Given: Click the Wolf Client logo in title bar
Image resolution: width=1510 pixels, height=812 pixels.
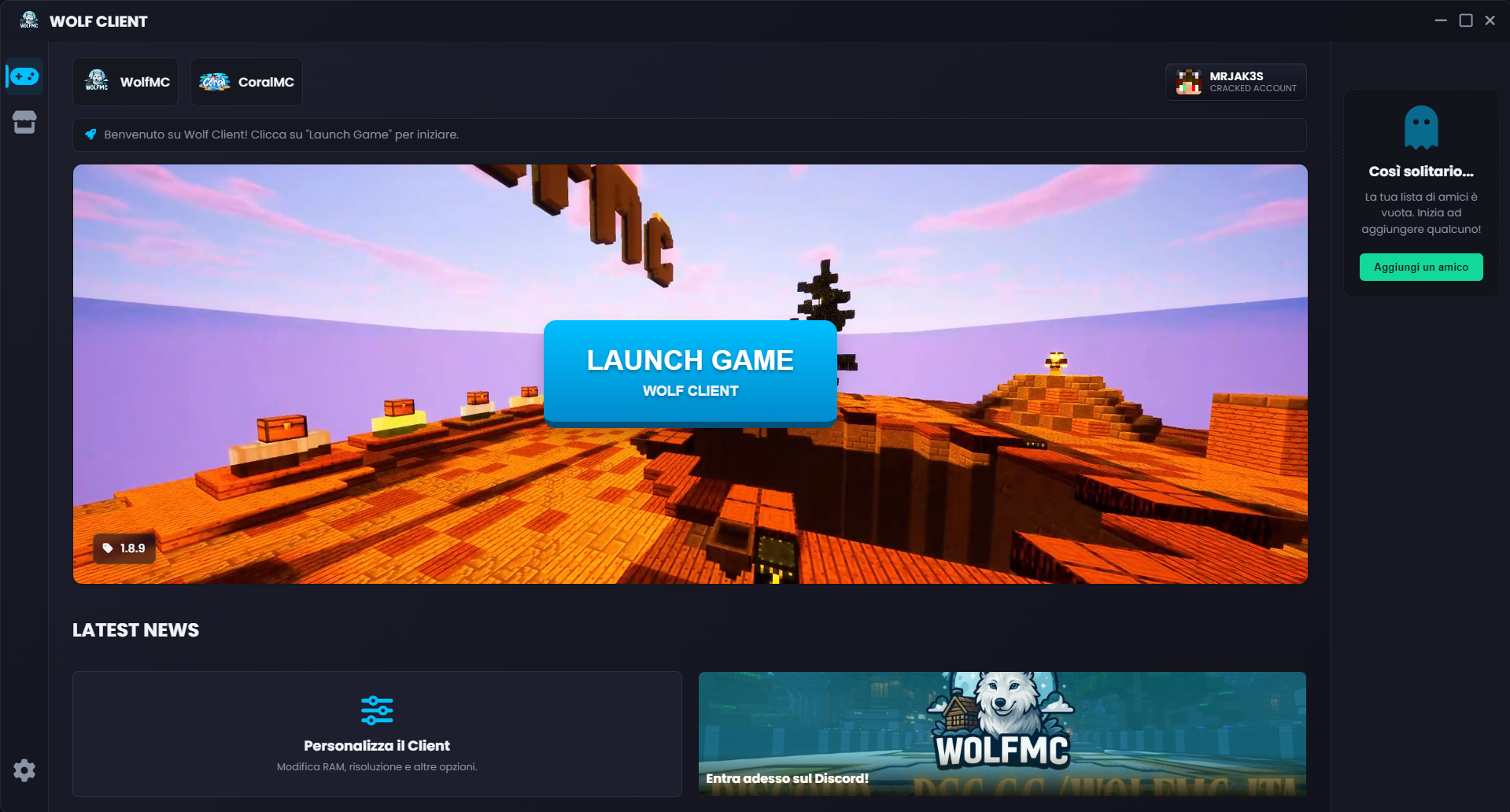Looking at the screenshot, I should (29, 20).
